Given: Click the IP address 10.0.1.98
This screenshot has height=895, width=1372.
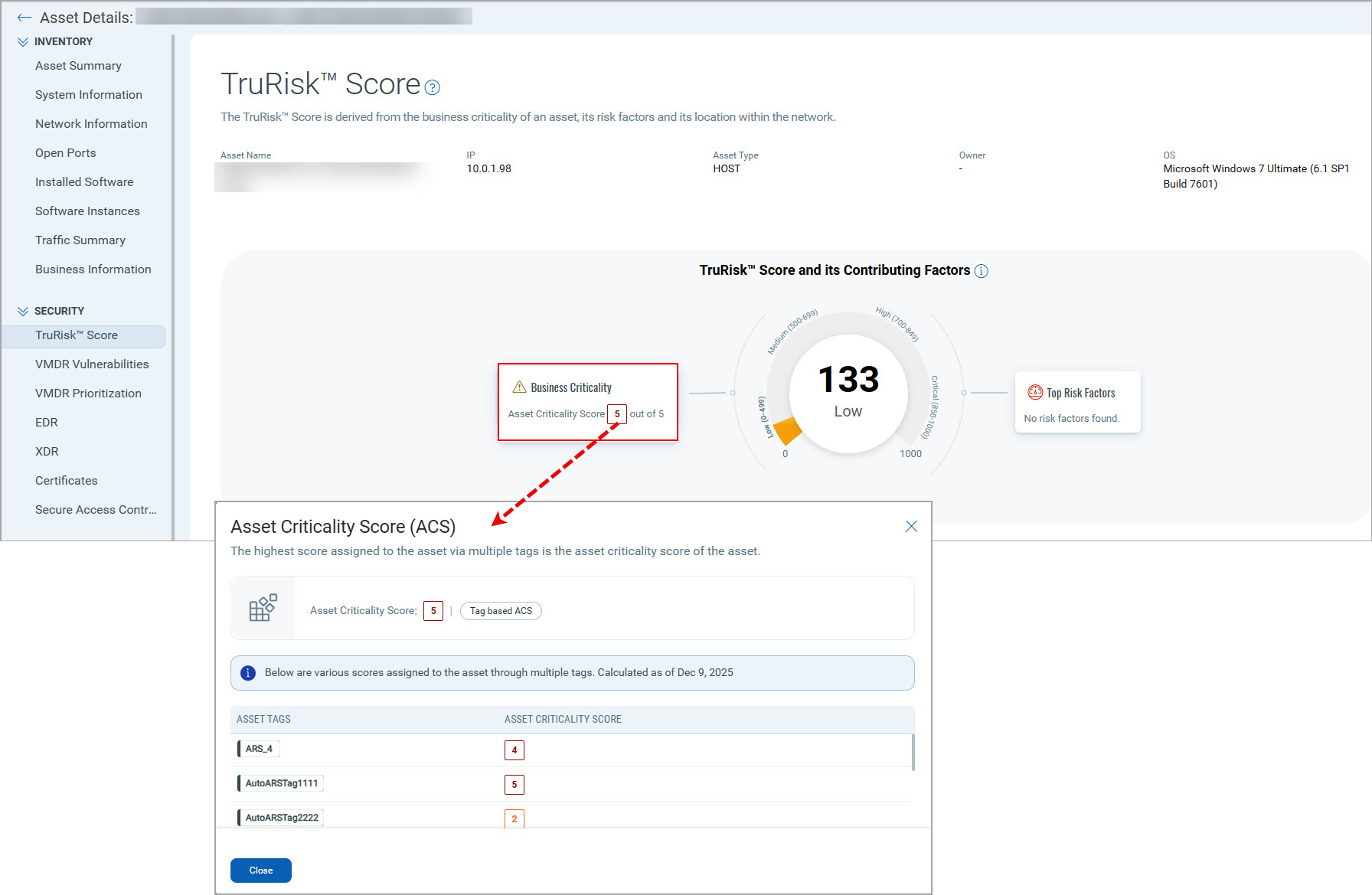Looking at the screenshot, I should coord(489,168).
